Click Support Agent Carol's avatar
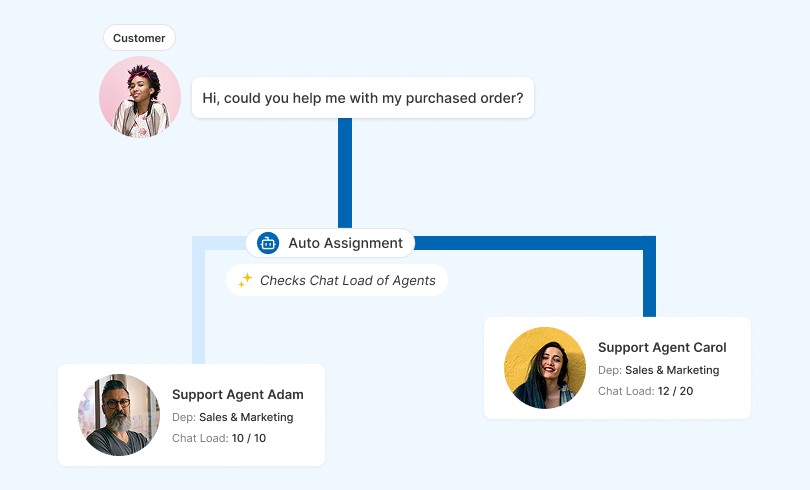 click(x=545, y=368)
